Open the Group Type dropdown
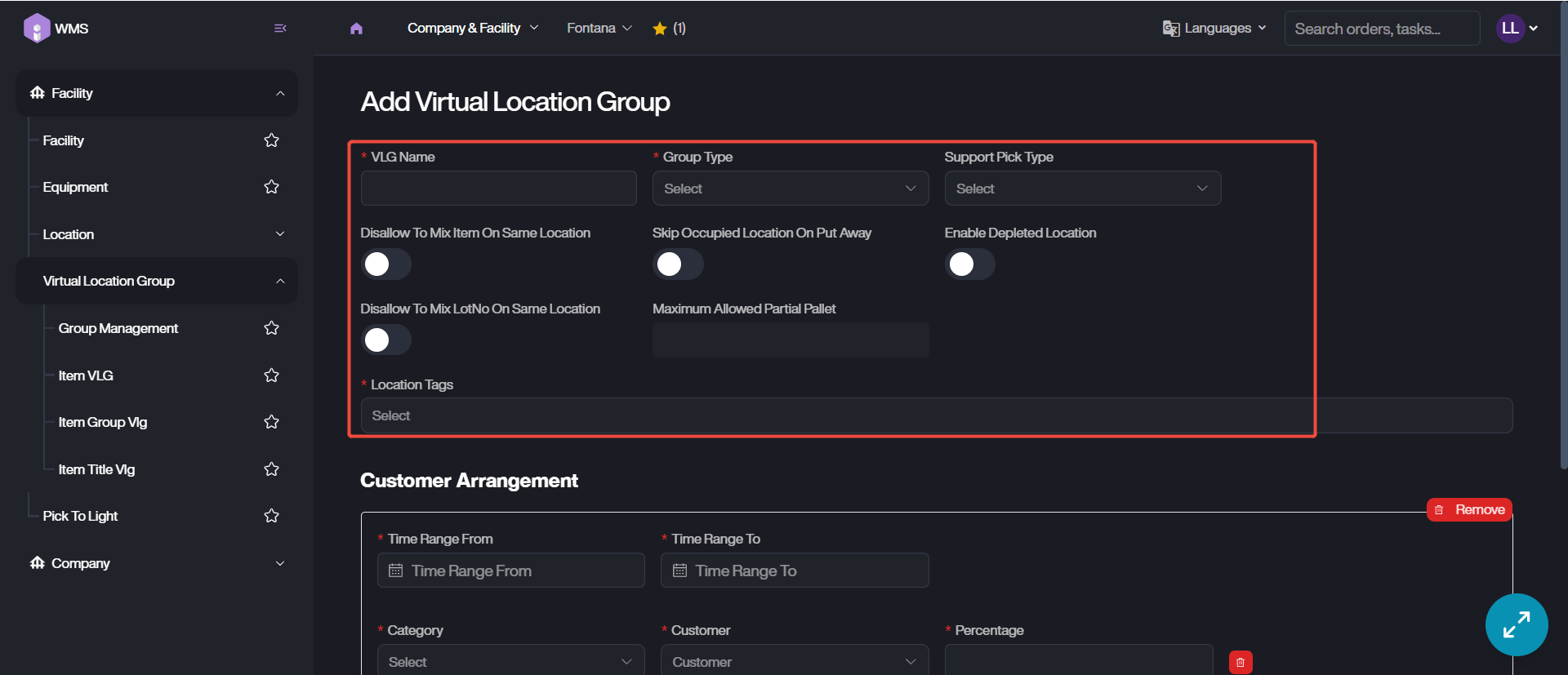This screenshot has height=675, width=1568. coord(790,189)
